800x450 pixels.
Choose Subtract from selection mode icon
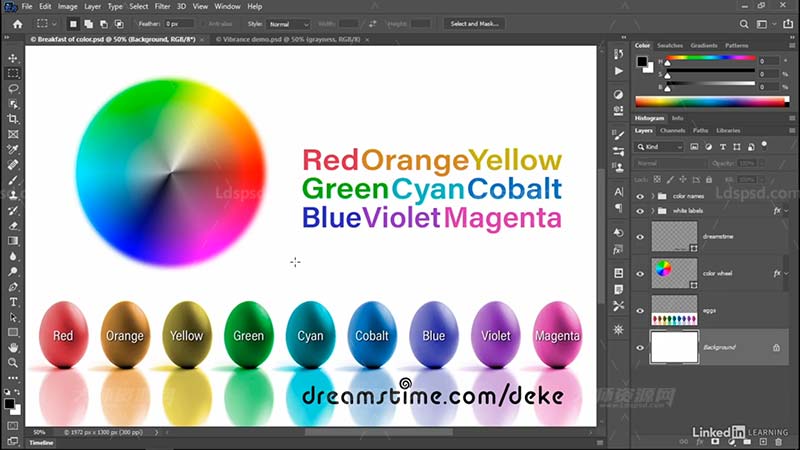pyautogui.click(x=104, y=24)
